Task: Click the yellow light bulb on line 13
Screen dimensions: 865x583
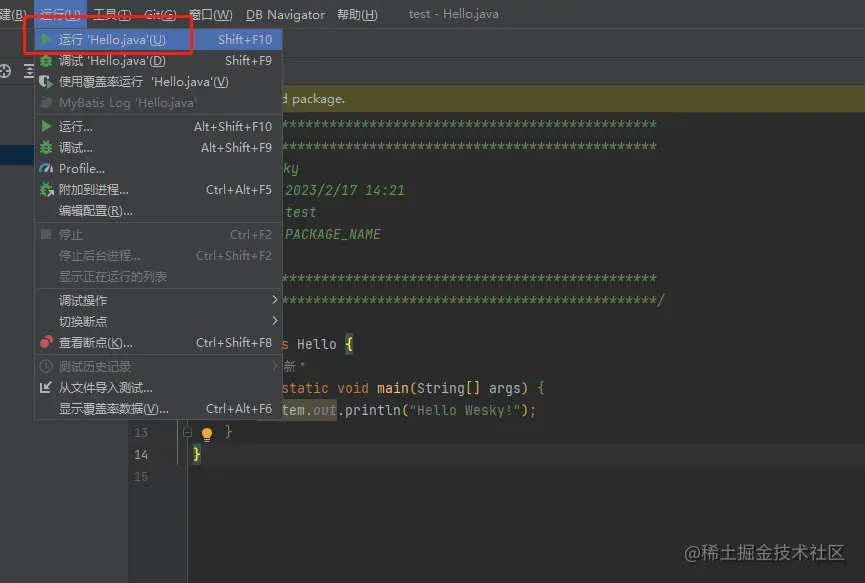Action: point(207,434)
